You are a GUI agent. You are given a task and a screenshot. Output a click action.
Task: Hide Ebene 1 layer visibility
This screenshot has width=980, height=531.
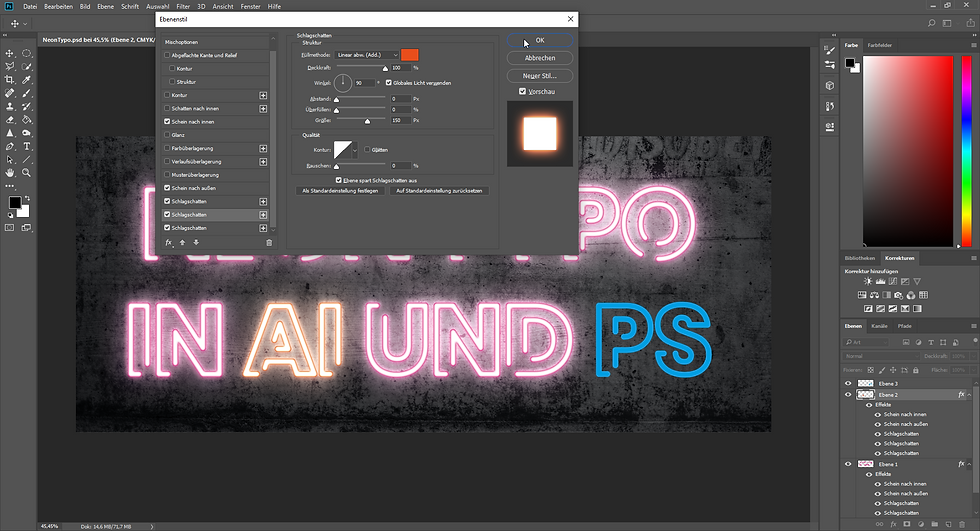click(848, 464)
